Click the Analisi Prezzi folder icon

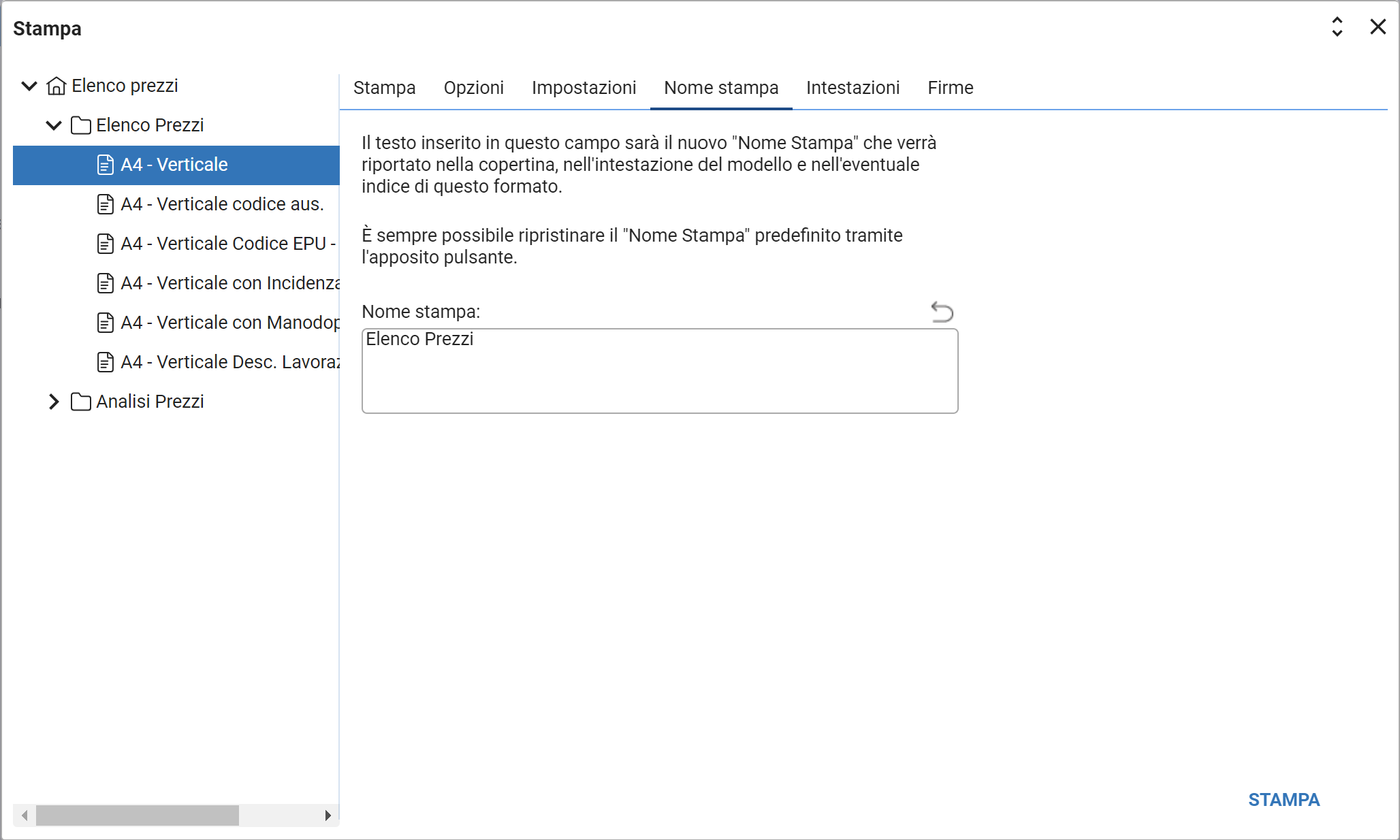tap(80, 402)
